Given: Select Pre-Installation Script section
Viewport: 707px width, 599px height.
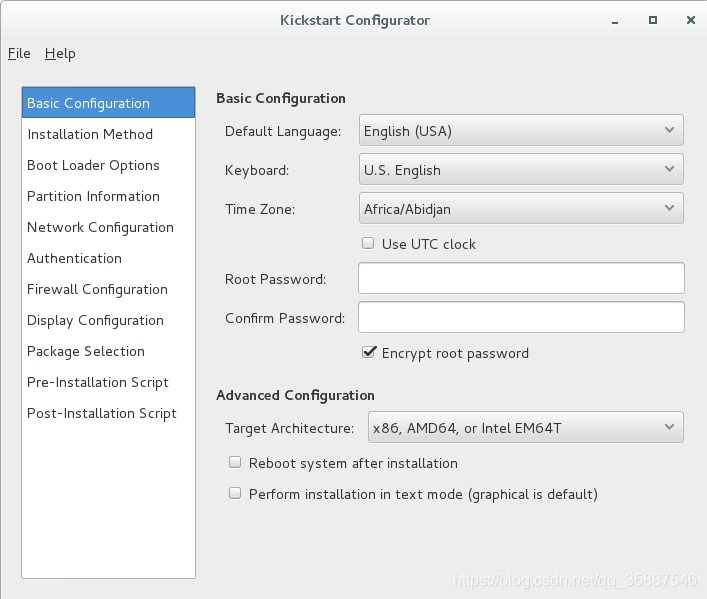Looking at the screenshot, I should (x=108, y=382).
